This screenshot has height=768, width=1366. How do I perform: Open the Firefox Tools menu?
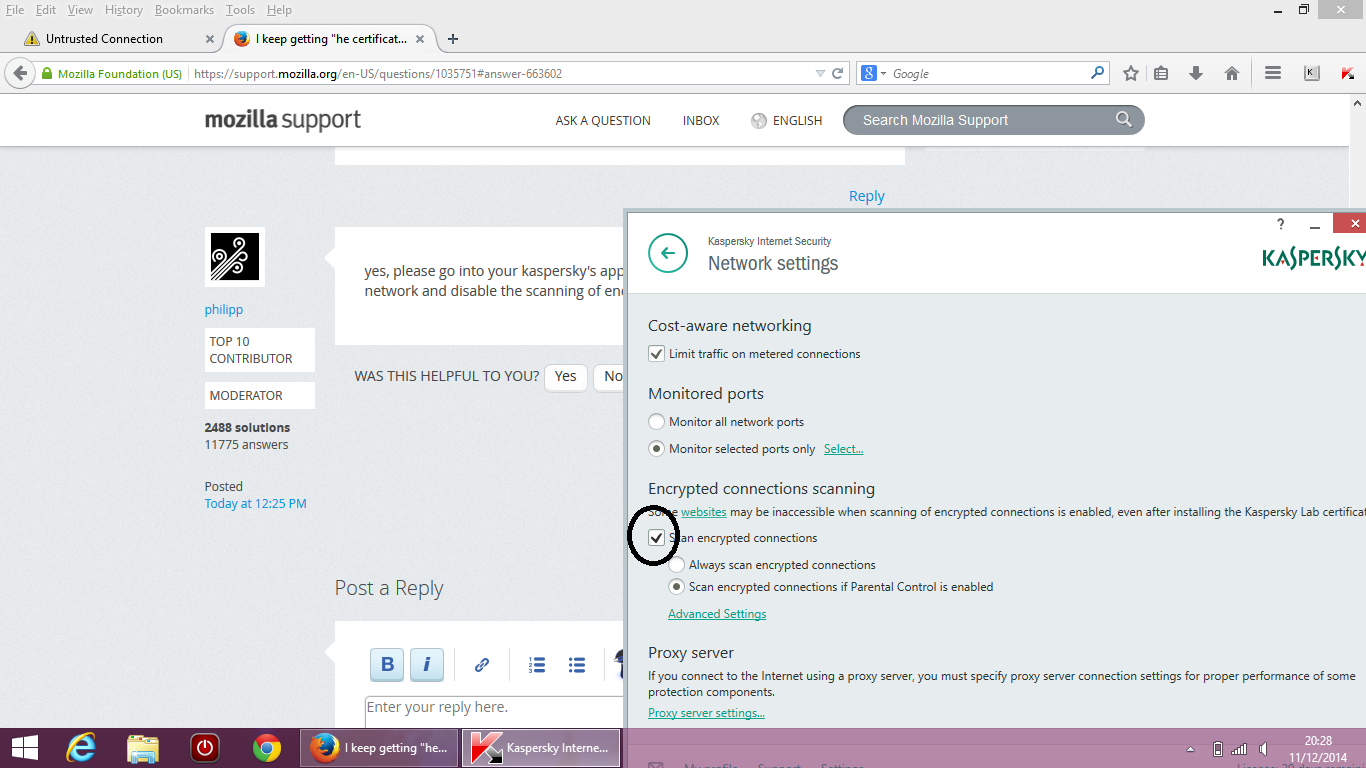tap(240, 10)
